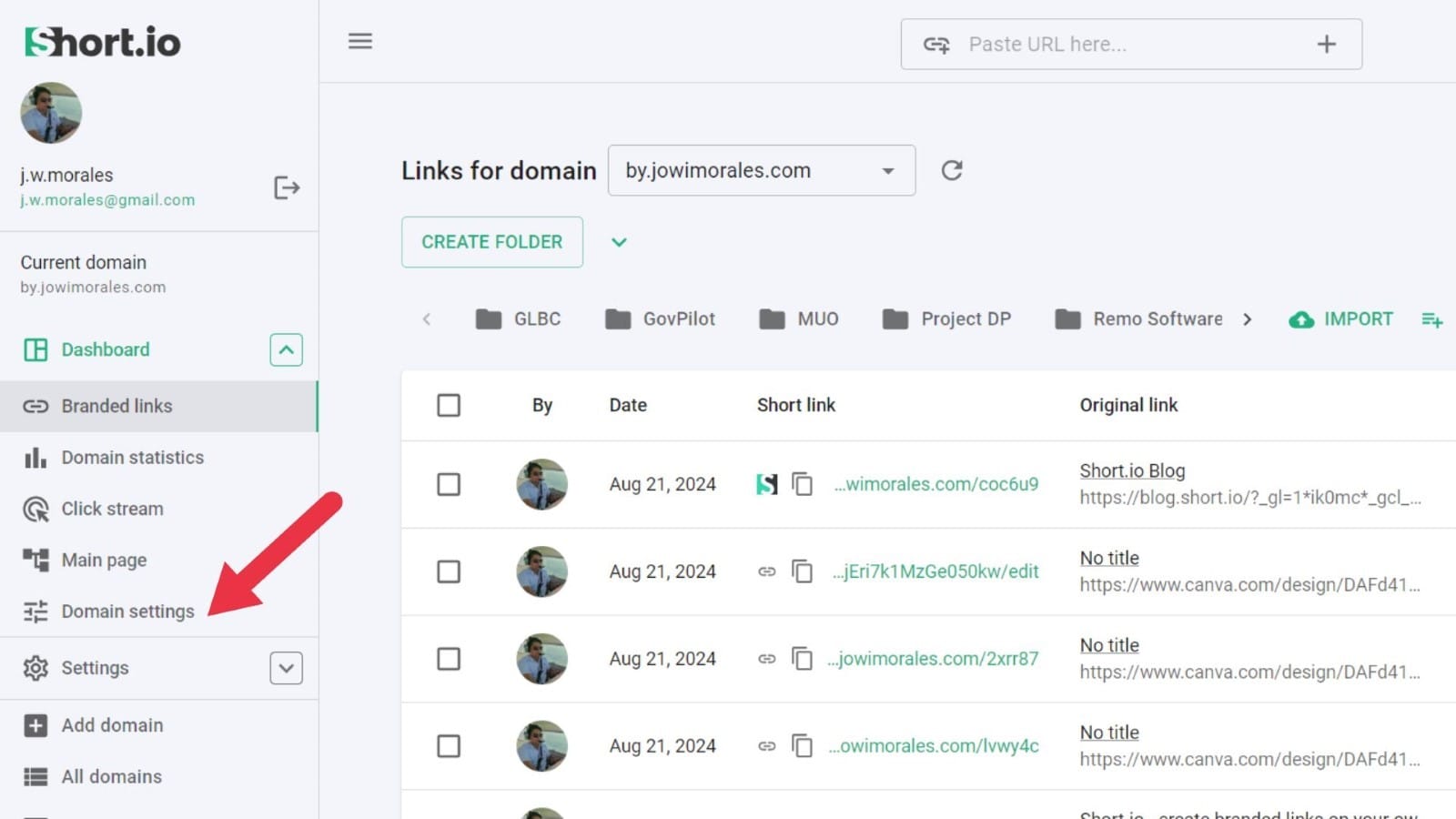Open the ...wimorales.com/coc6u9 short link
This screenshot has width=1456, height=819.
coord(936,484)
